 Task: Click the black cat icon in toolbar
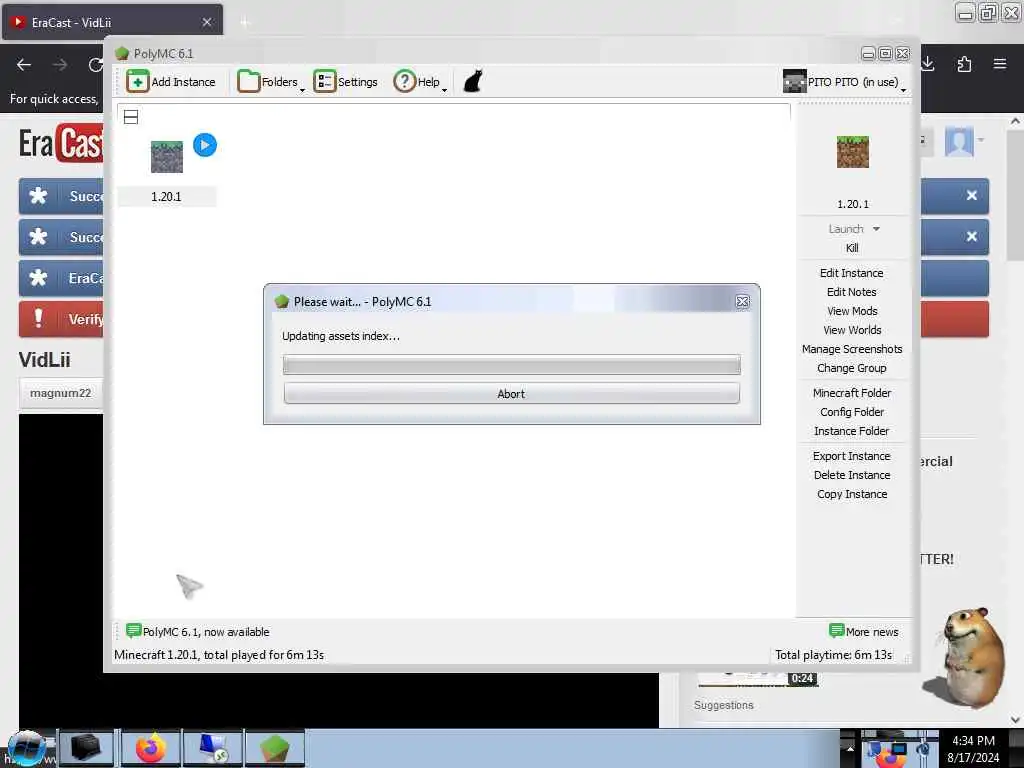tap(473, 82)
